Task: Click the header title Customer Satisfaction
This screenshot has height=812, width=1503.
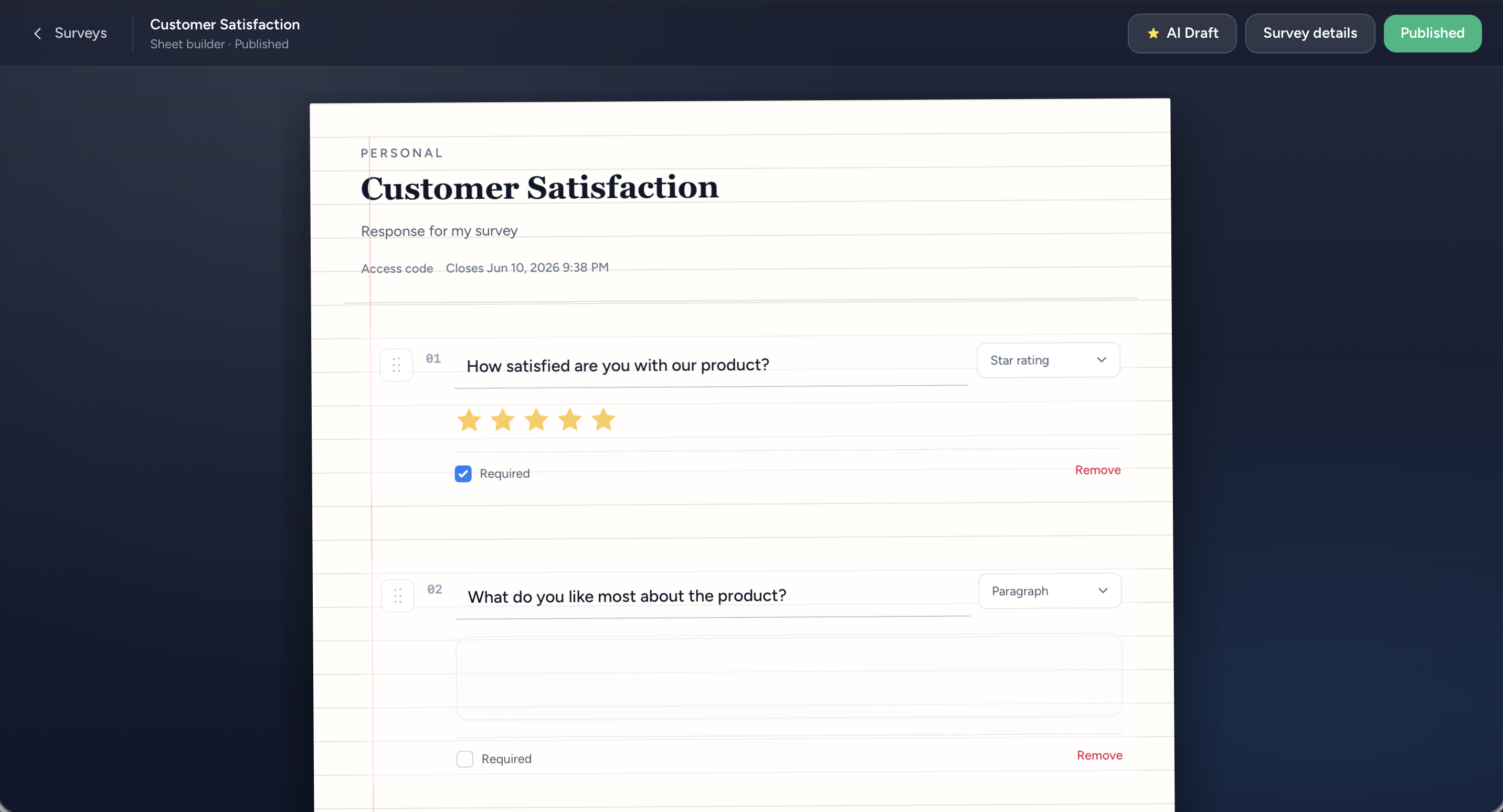Action: coord(225,25)
